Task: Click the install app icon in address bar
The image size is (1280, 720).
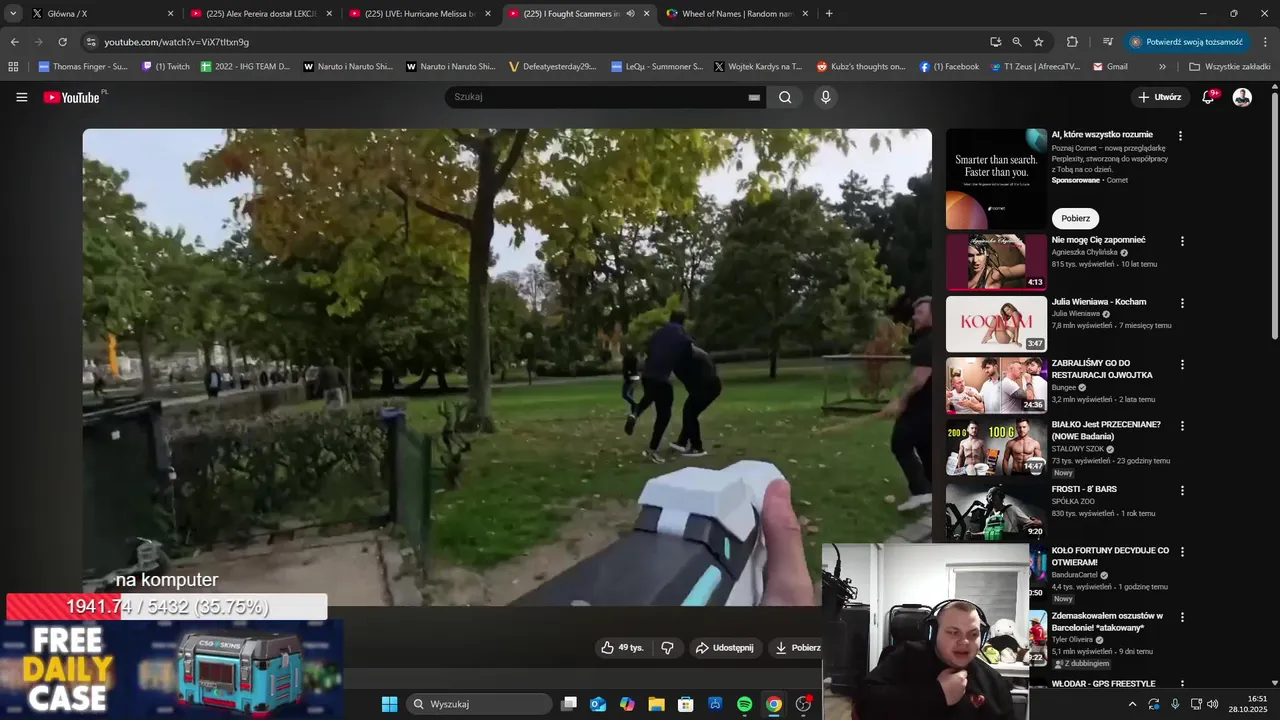Action: pos(995,42)
